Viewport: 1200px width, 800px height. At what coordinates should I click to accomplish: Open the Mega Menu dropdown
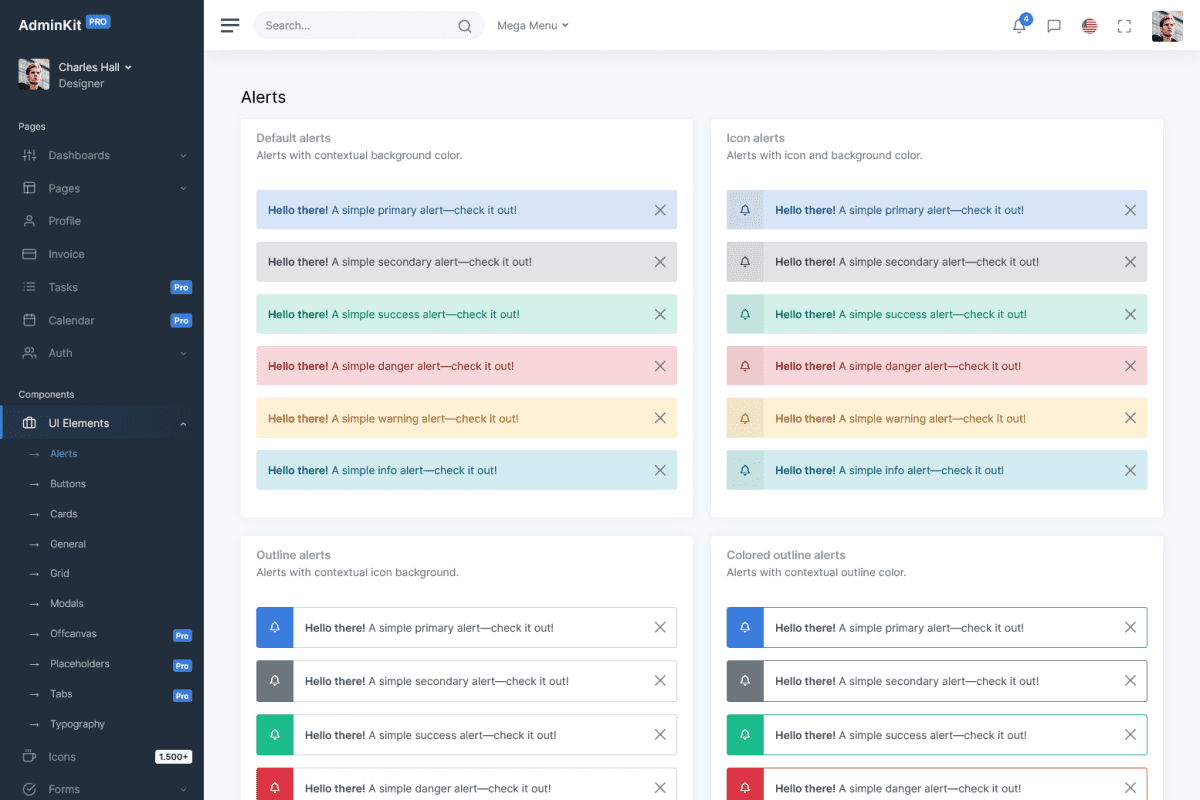[x=533, y=26]
